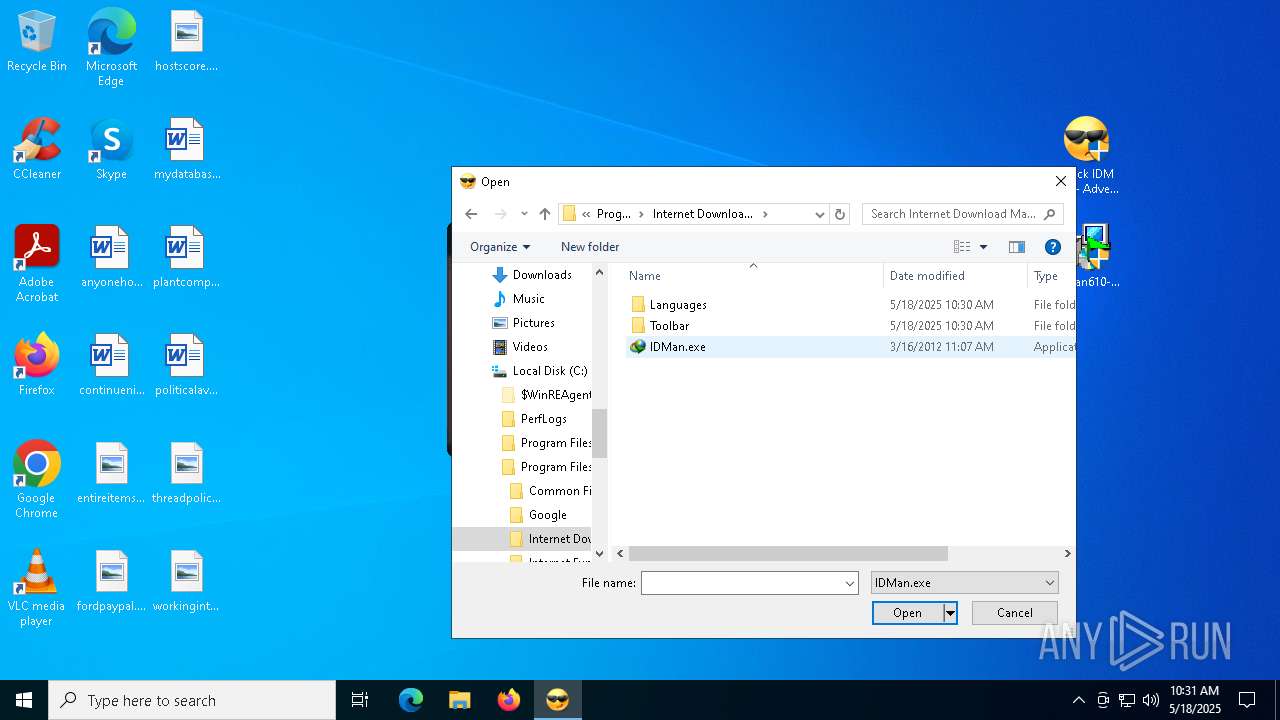
Task: Click the navigation pane vertical scrollbar
Action: pyautogui.click(x=600, y=432)
